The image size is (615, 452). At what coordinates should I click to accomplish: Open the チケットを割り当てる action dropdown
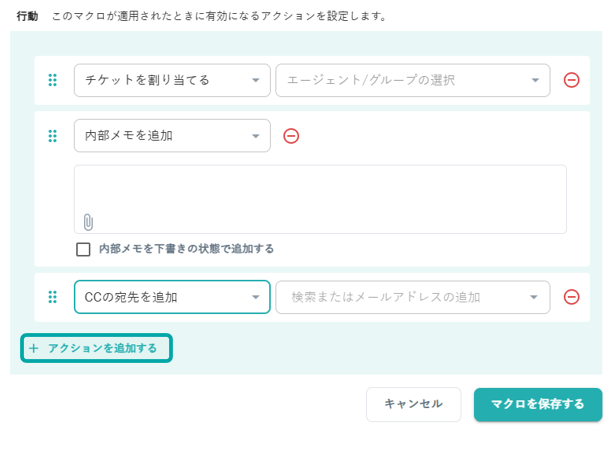pos(172,80)
